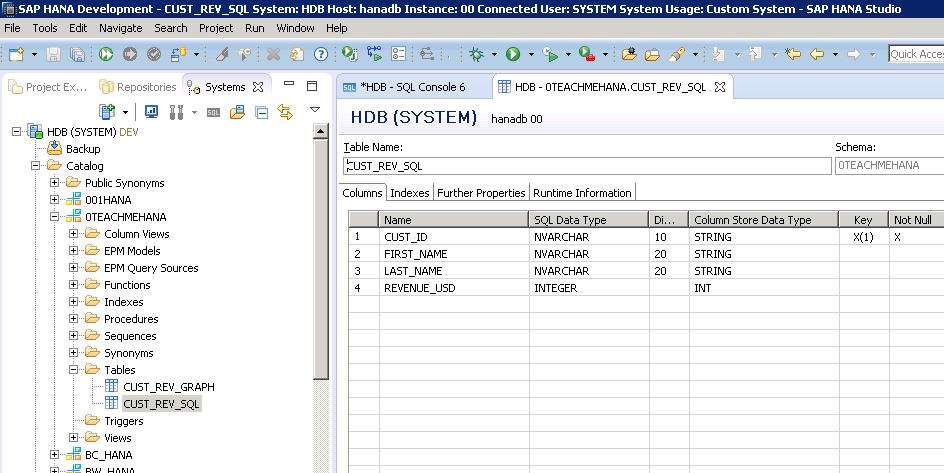Expand the Procedures folder
This screenshot has width=944, height=473.
point(73,318)
